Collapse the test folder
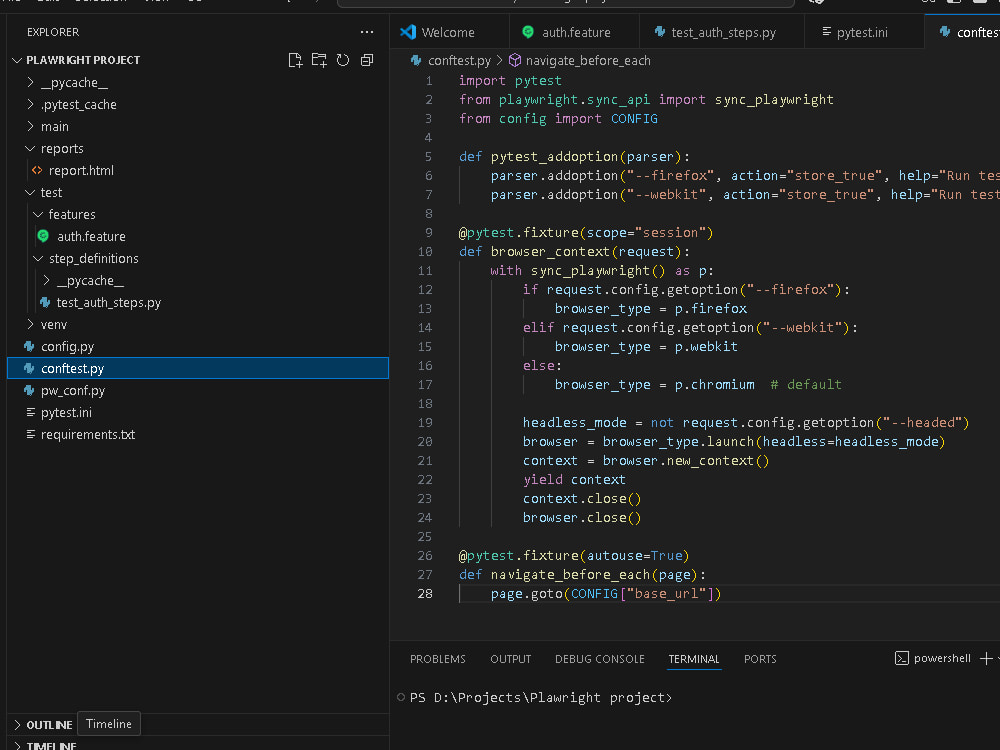The width and height of the screenshot is (1000, 750). pyautogui.click(x=30, y=192)
